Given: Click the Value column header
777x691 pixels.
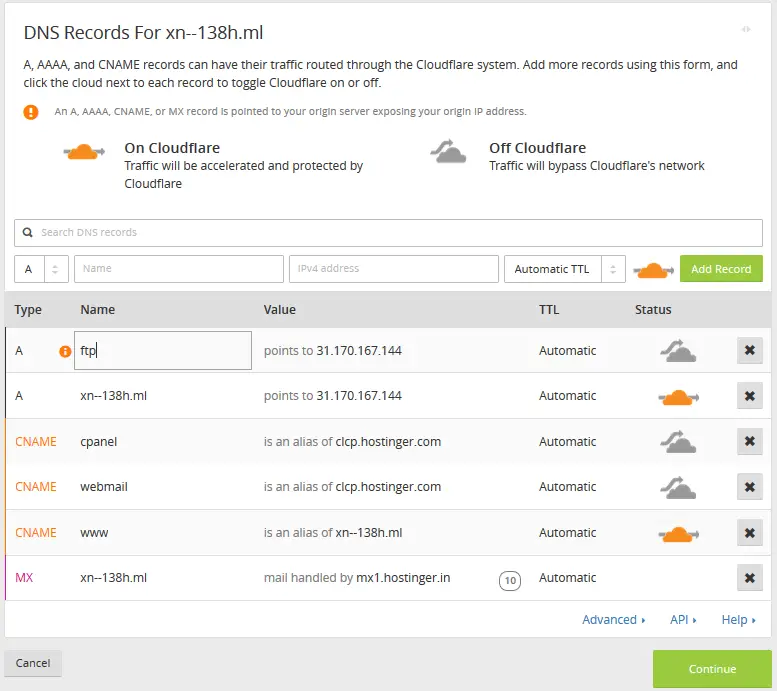Looking at the screenshot, I should (x=279, y=310).
